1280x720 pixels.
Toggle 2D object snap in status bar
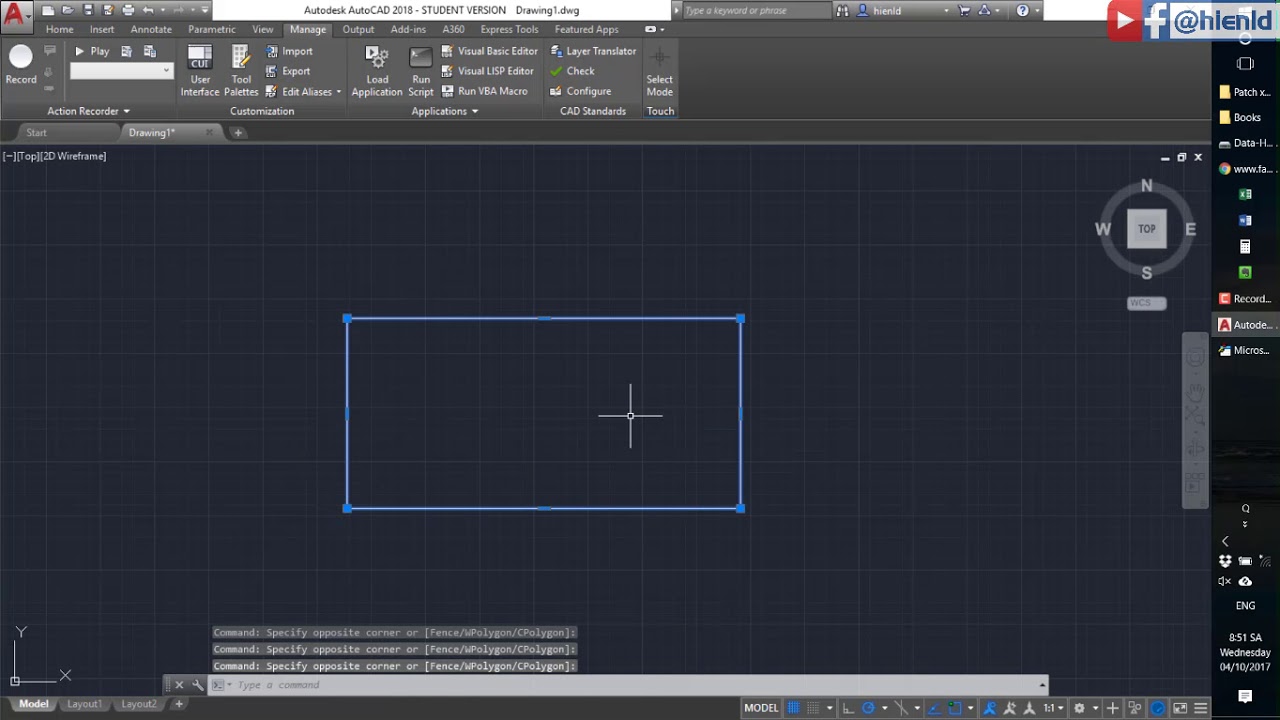tap(955, 708)
